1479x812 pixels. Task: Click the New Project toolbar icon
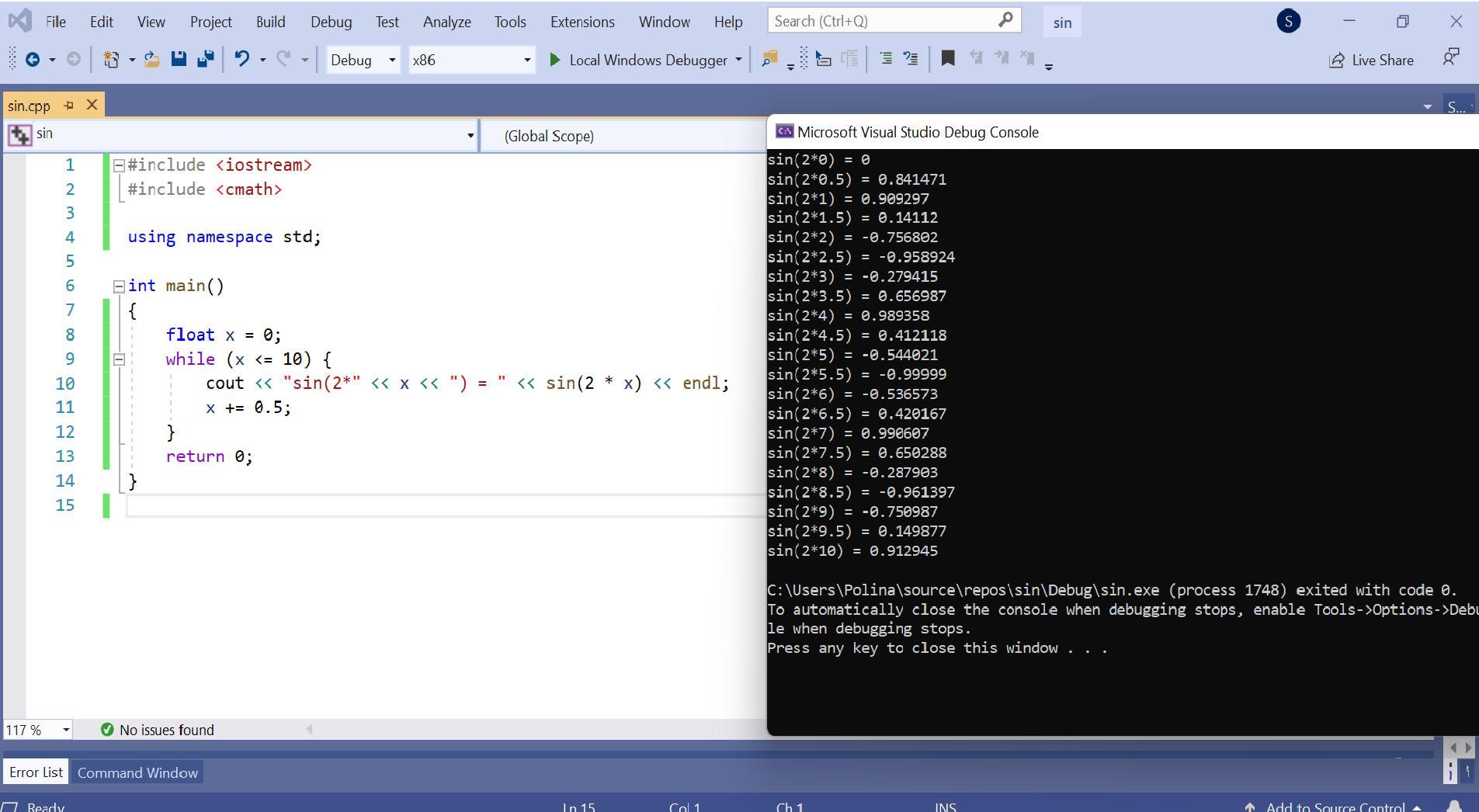pyautogui.click(x=112, y=60)
